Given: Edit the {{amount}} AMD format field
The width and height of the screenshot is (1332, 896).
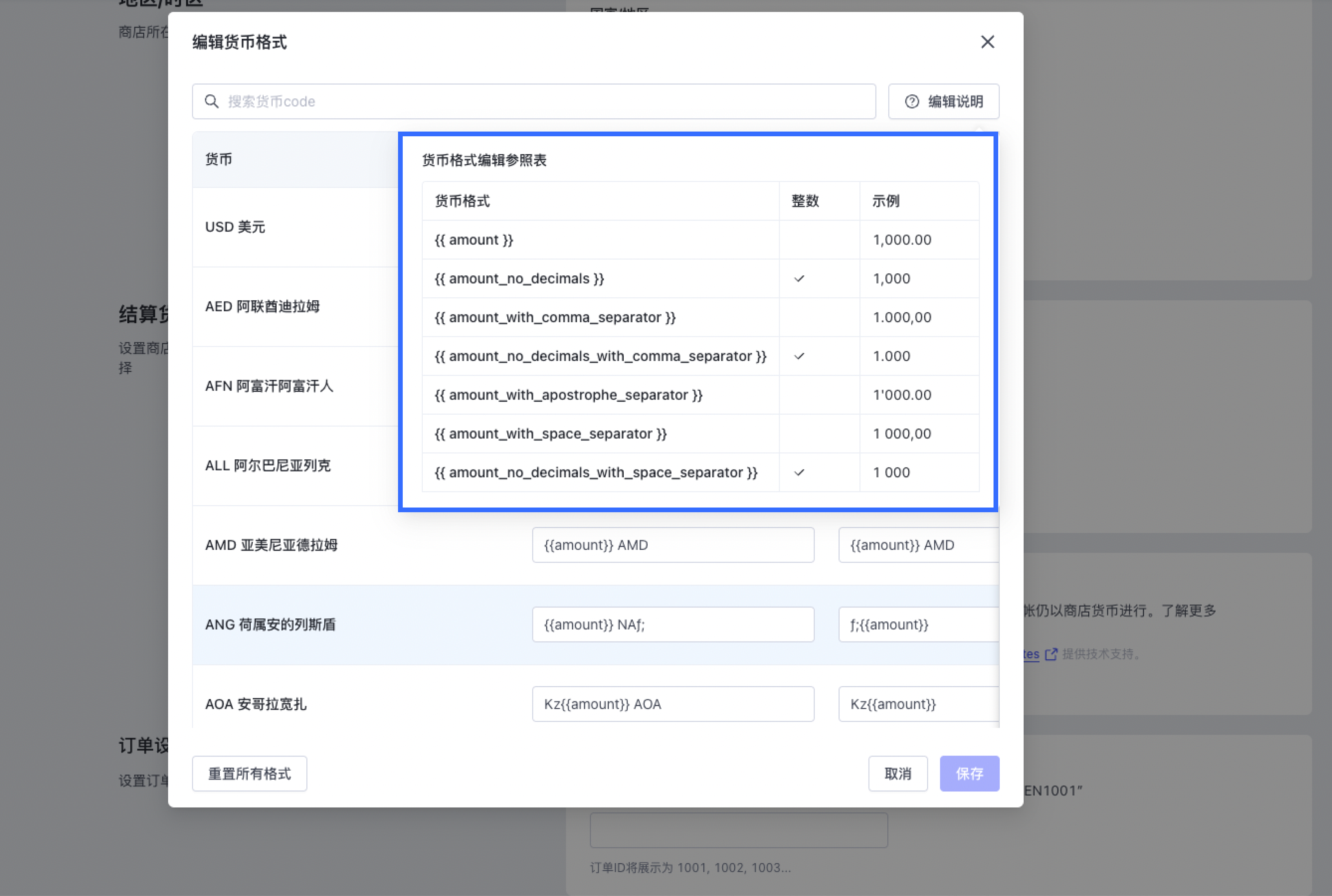Looking at the screenshot, I should [x=673, y=545].
